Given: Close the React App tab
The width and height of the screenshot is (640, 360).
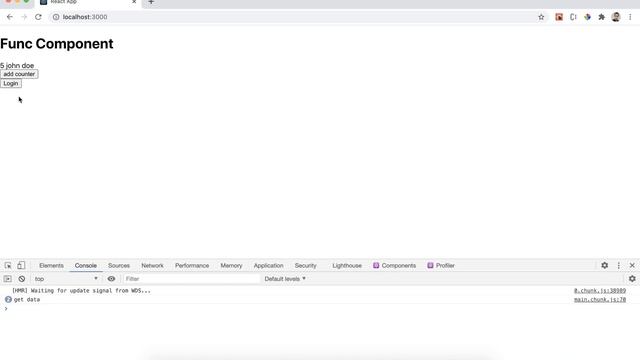Looking at the screenshot, I should [134, 2].
